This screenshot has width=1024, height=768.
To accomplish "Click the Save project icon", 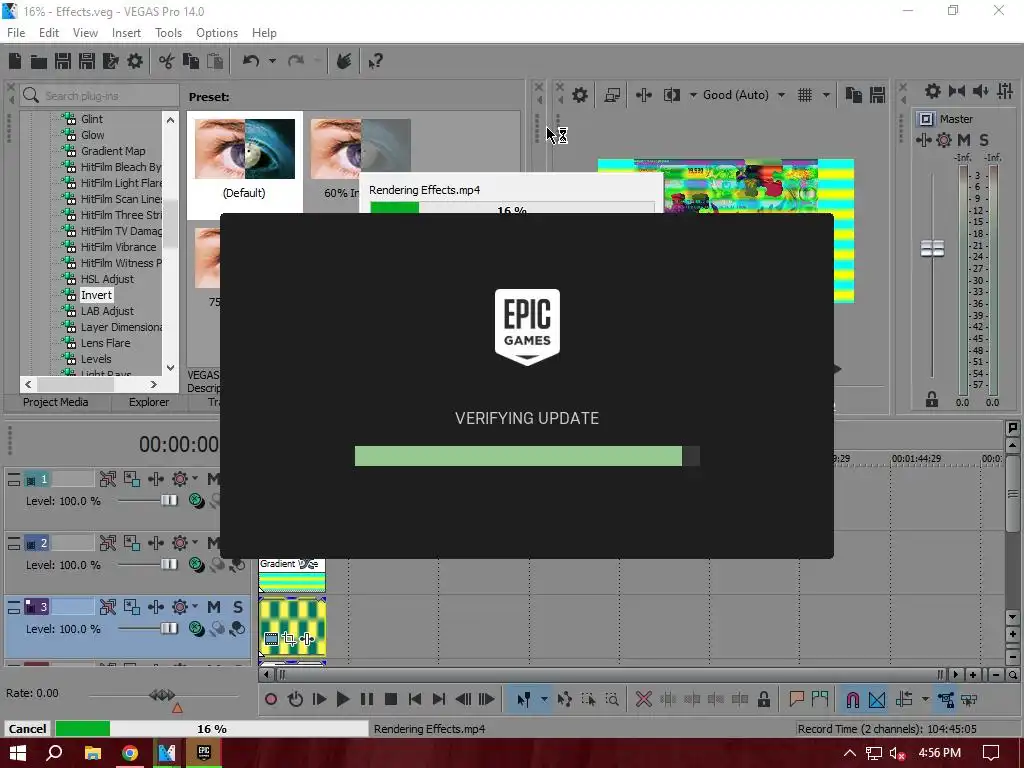I will pyautogui.click(x=63, y=61).
